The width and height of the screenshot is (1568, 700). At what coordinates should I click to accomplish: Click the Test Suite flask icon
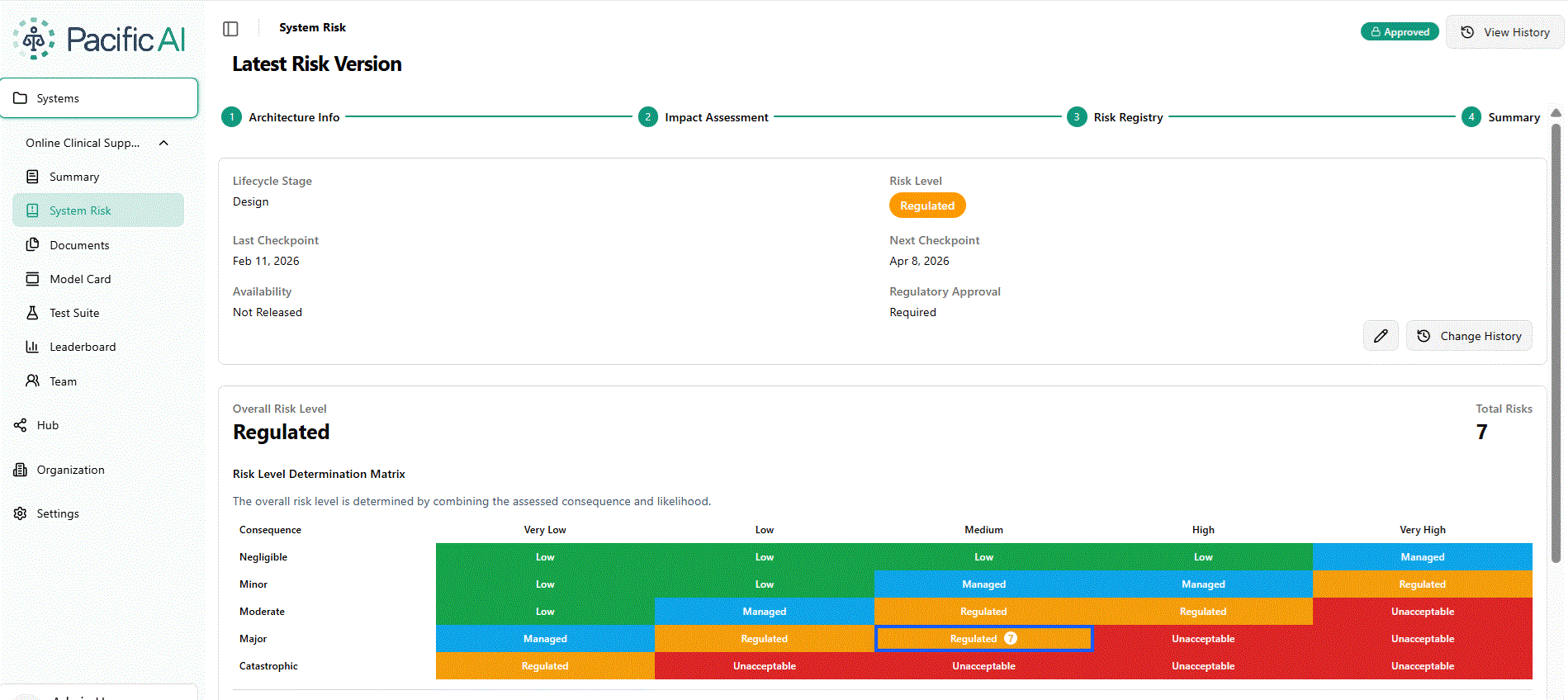pos(32,313)
